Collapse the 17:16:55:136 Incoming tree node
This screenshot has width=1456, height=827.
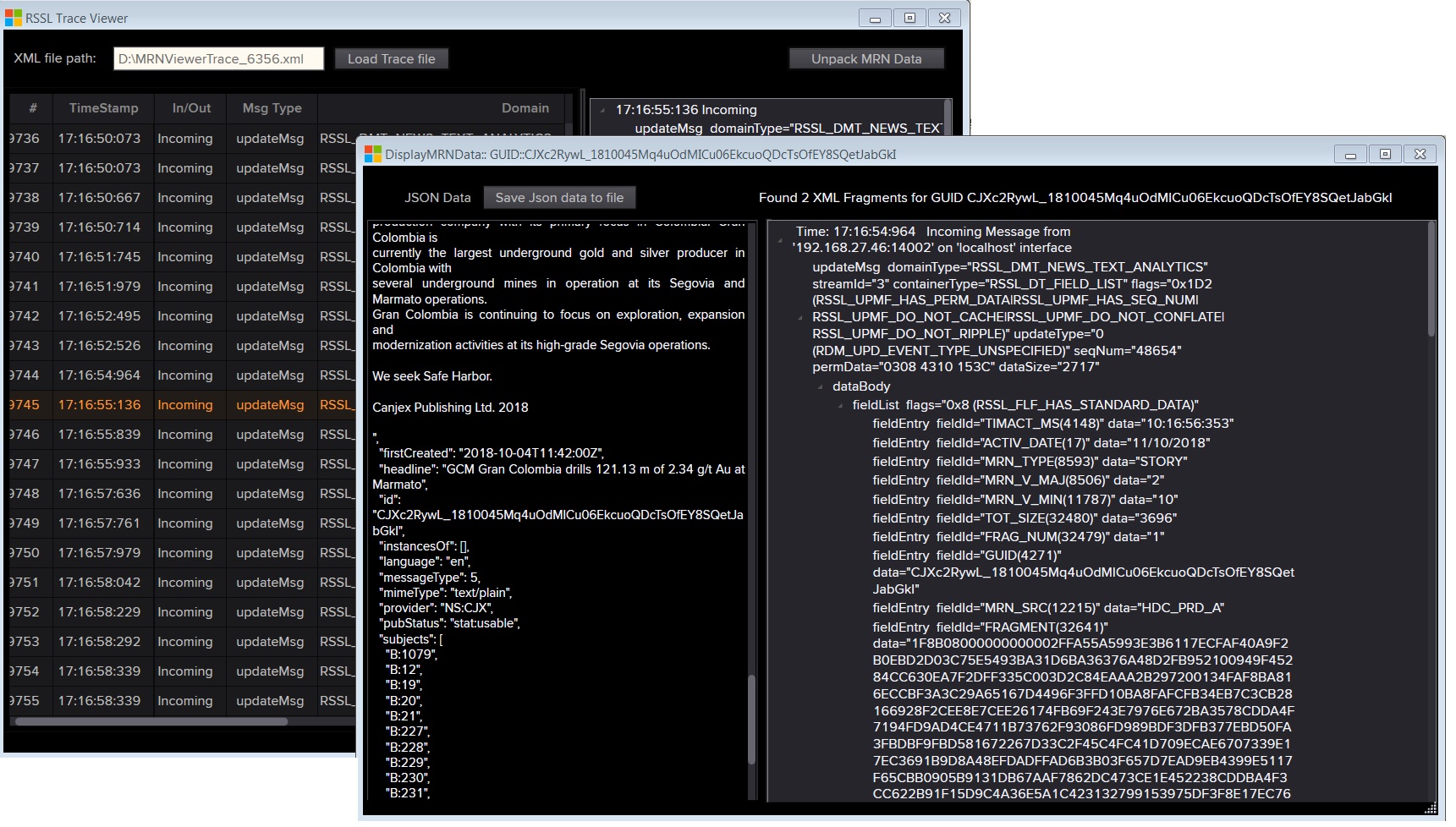click(x=603, y=110)
